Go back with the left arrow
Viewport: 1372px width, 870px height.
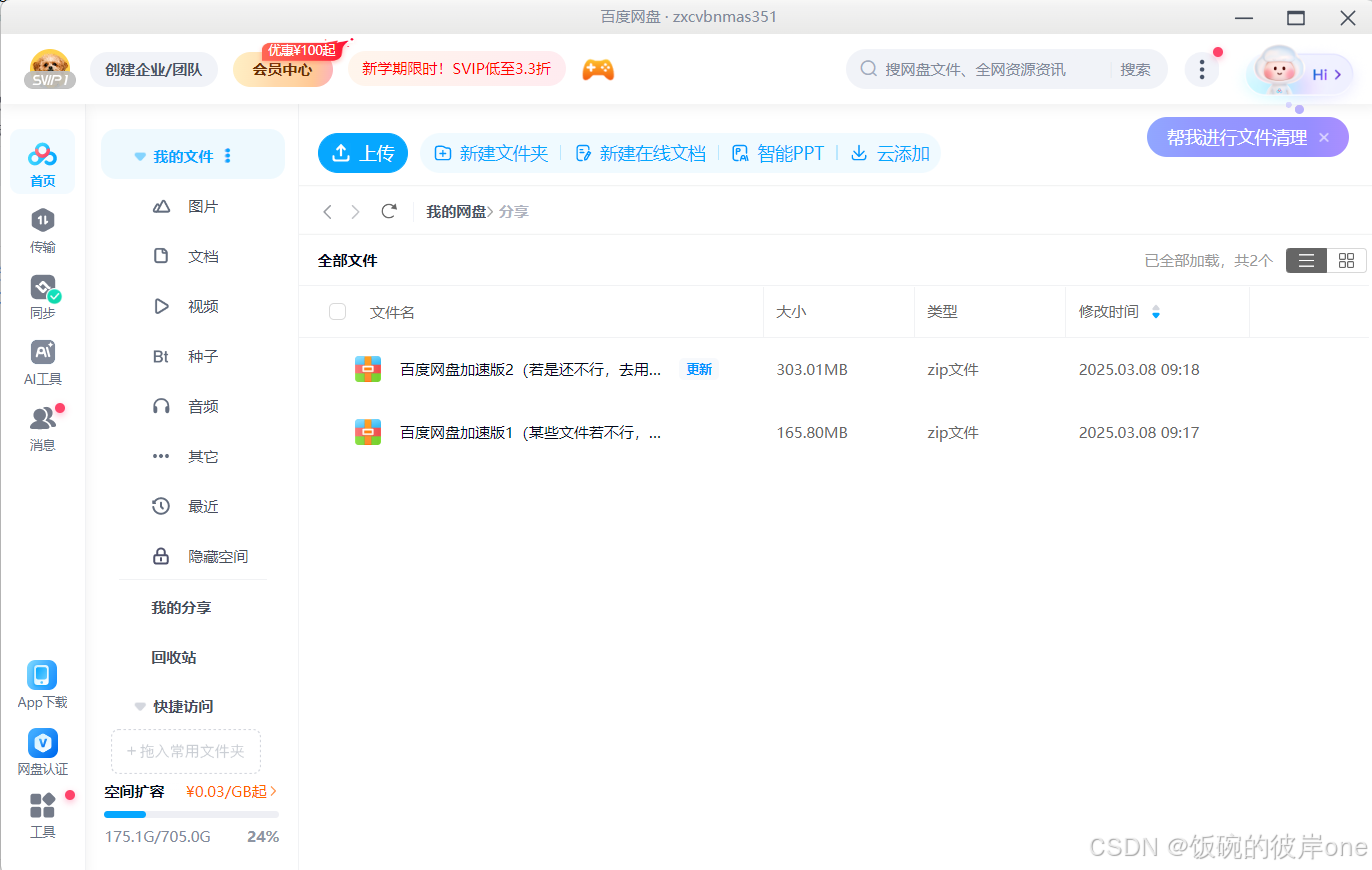[327, 212]
